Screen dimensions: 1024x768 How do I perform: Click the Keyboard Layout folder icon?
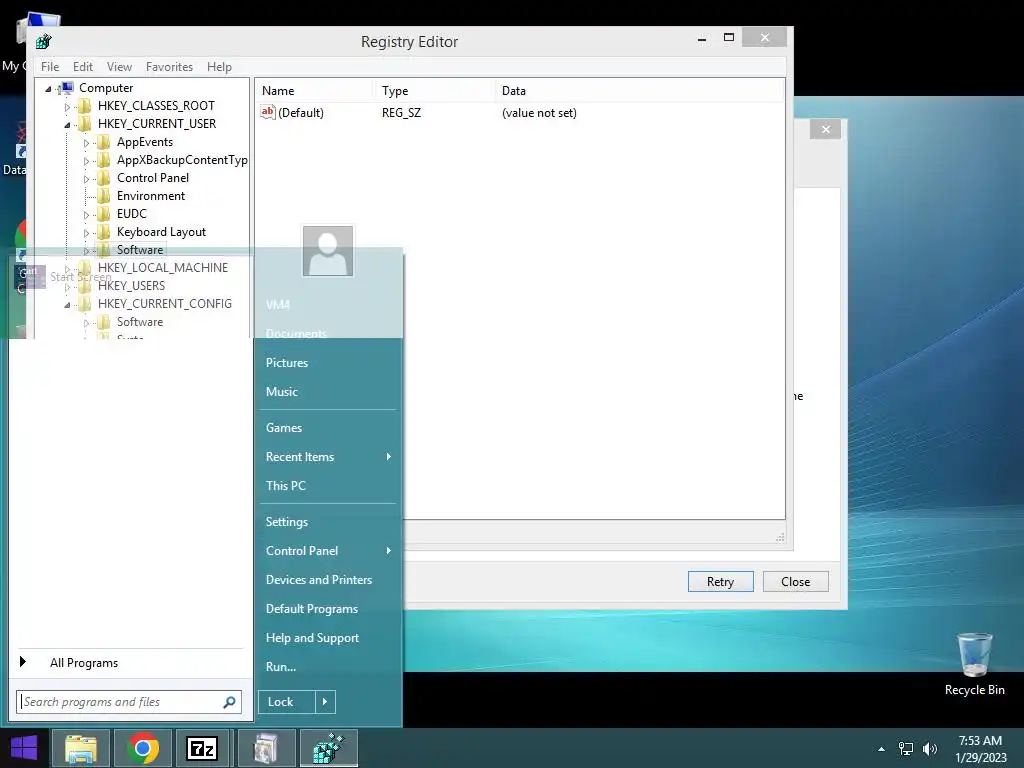(103, 232)
